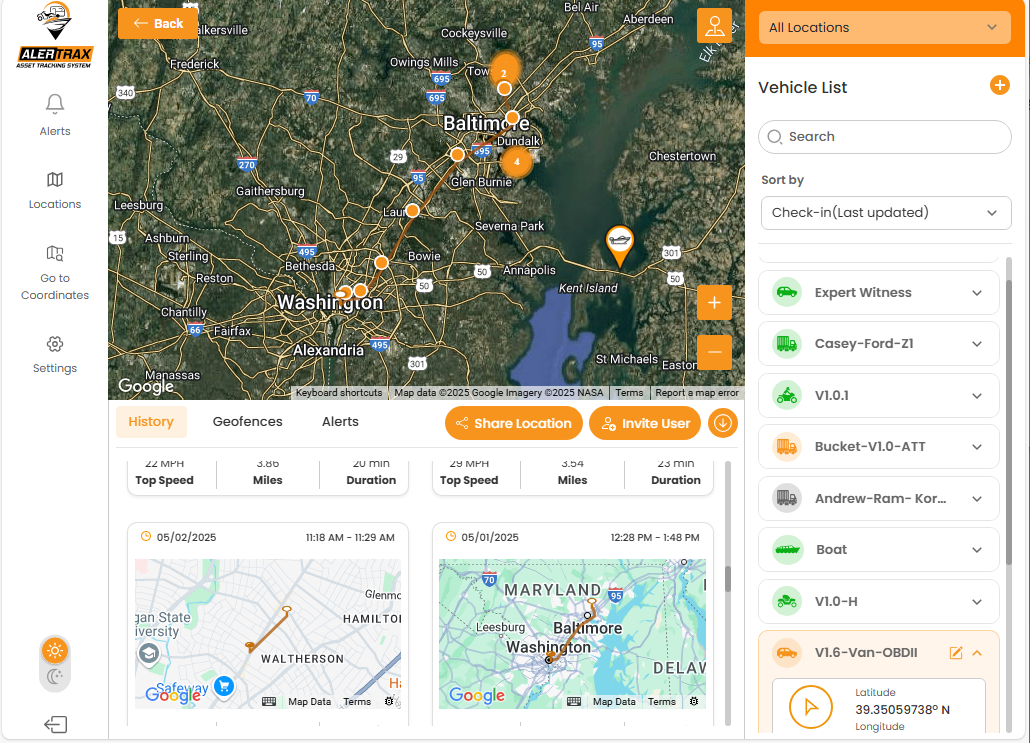
Task: Click the vehicle Search input field
Action: click(x=885, y=137)
